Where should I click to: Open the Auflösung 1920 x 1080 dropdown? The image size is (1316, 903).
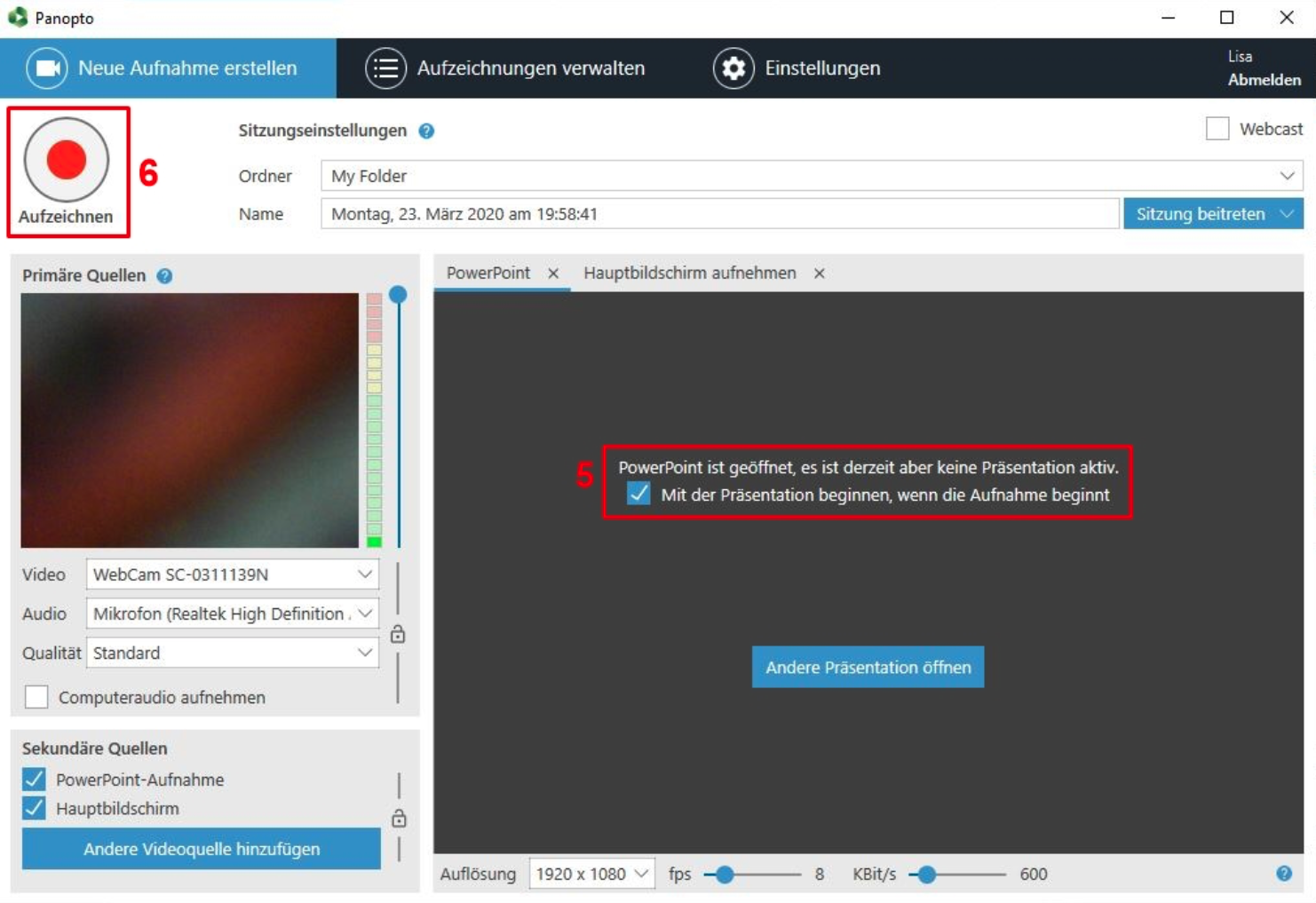point(592,874)
